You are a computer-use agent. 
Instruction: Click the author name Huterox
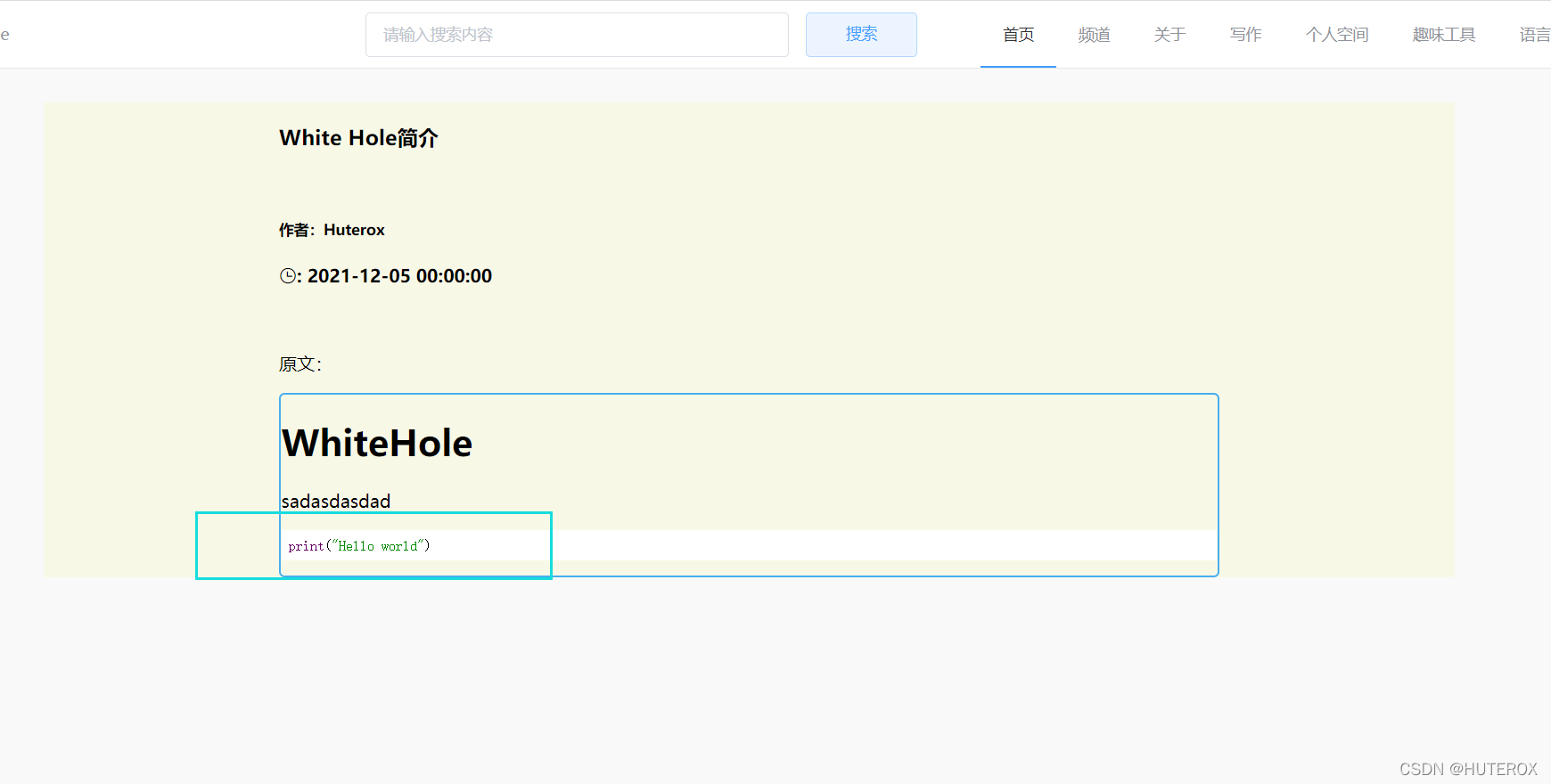click(354, 230)
